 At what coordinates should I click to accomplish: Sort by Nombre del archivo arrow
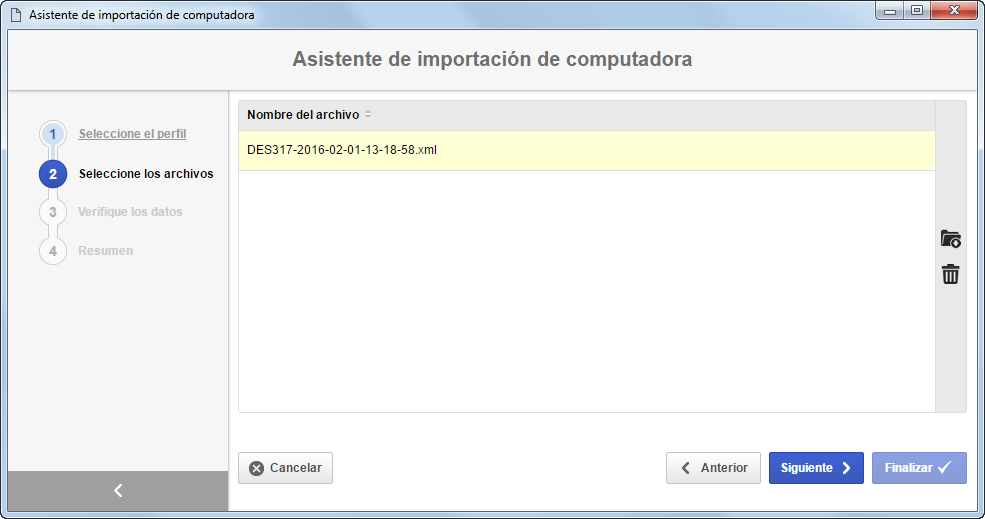click(368, 114)
